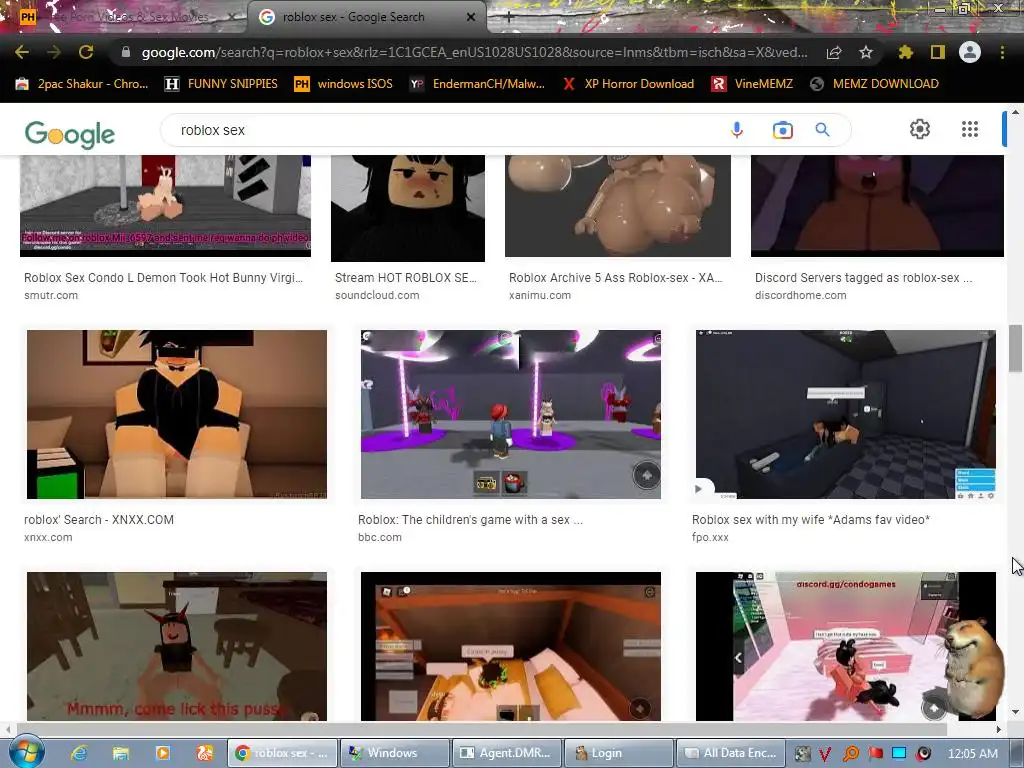Image resolution: width=1024 pixels, height=768 pixels.
Task: Open the FUNNY SNIPPIES bookmark
Action: pos(221,84)
